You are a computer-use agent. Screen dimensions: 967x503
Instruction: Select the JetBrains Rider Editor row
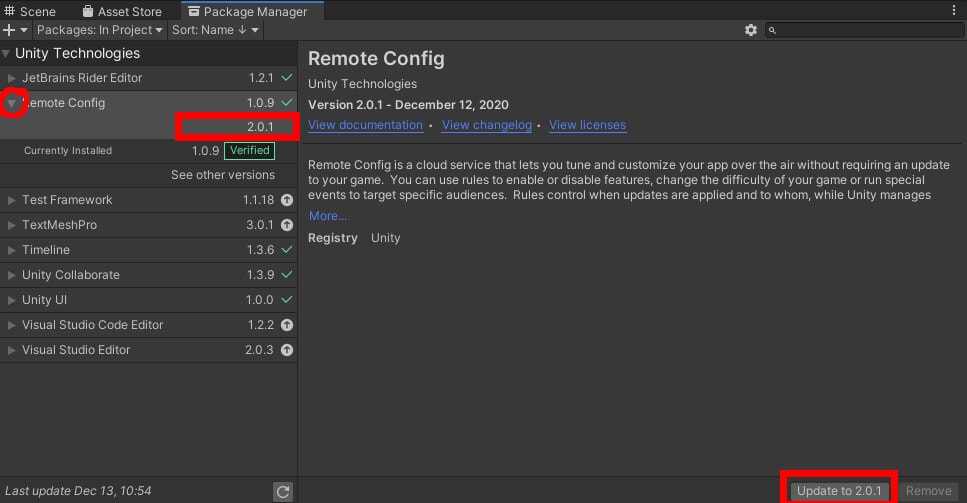click(x=149, y=78)
